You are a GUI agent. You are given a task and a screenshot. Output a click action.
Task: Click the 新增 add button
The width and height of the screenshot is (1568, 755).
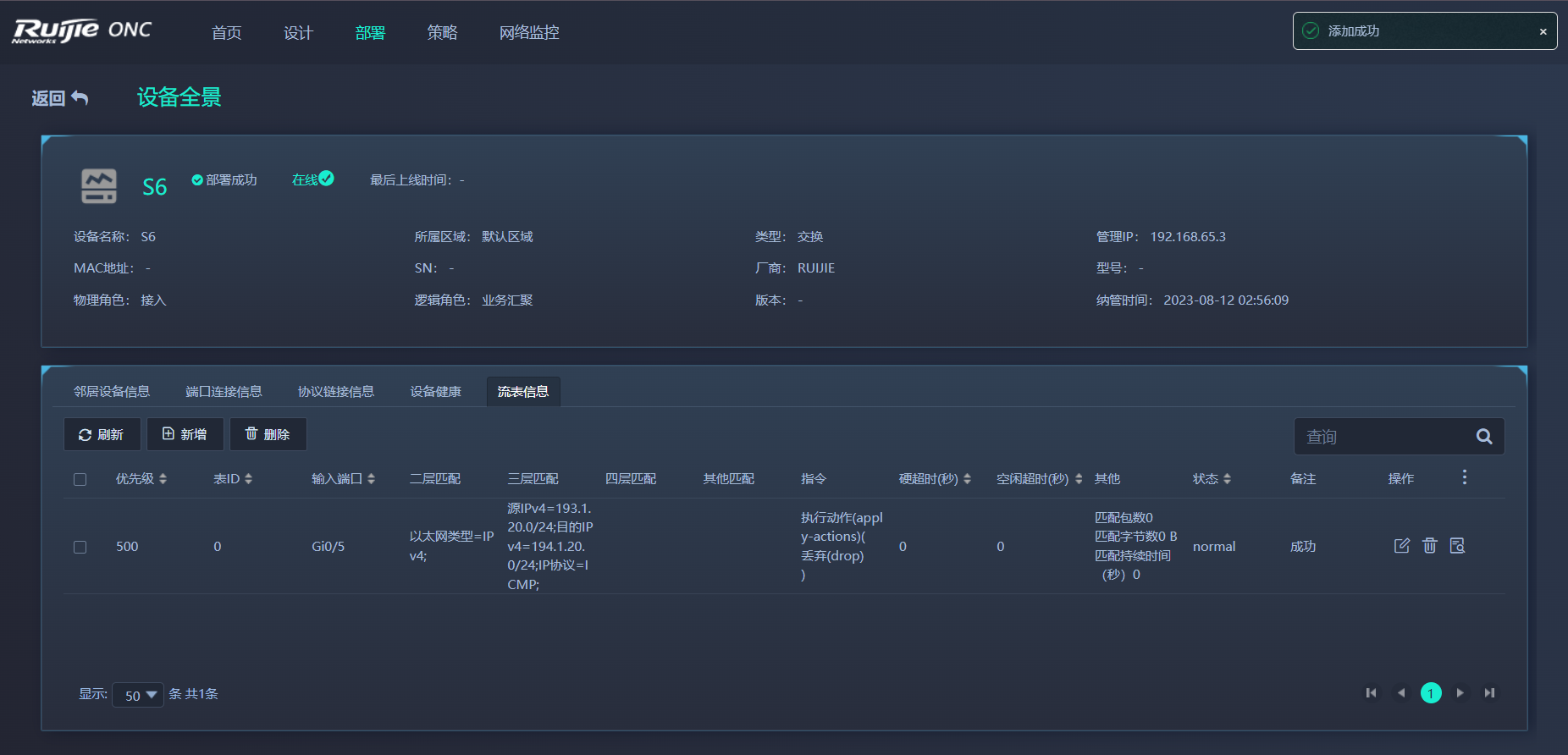pos(185,434)
